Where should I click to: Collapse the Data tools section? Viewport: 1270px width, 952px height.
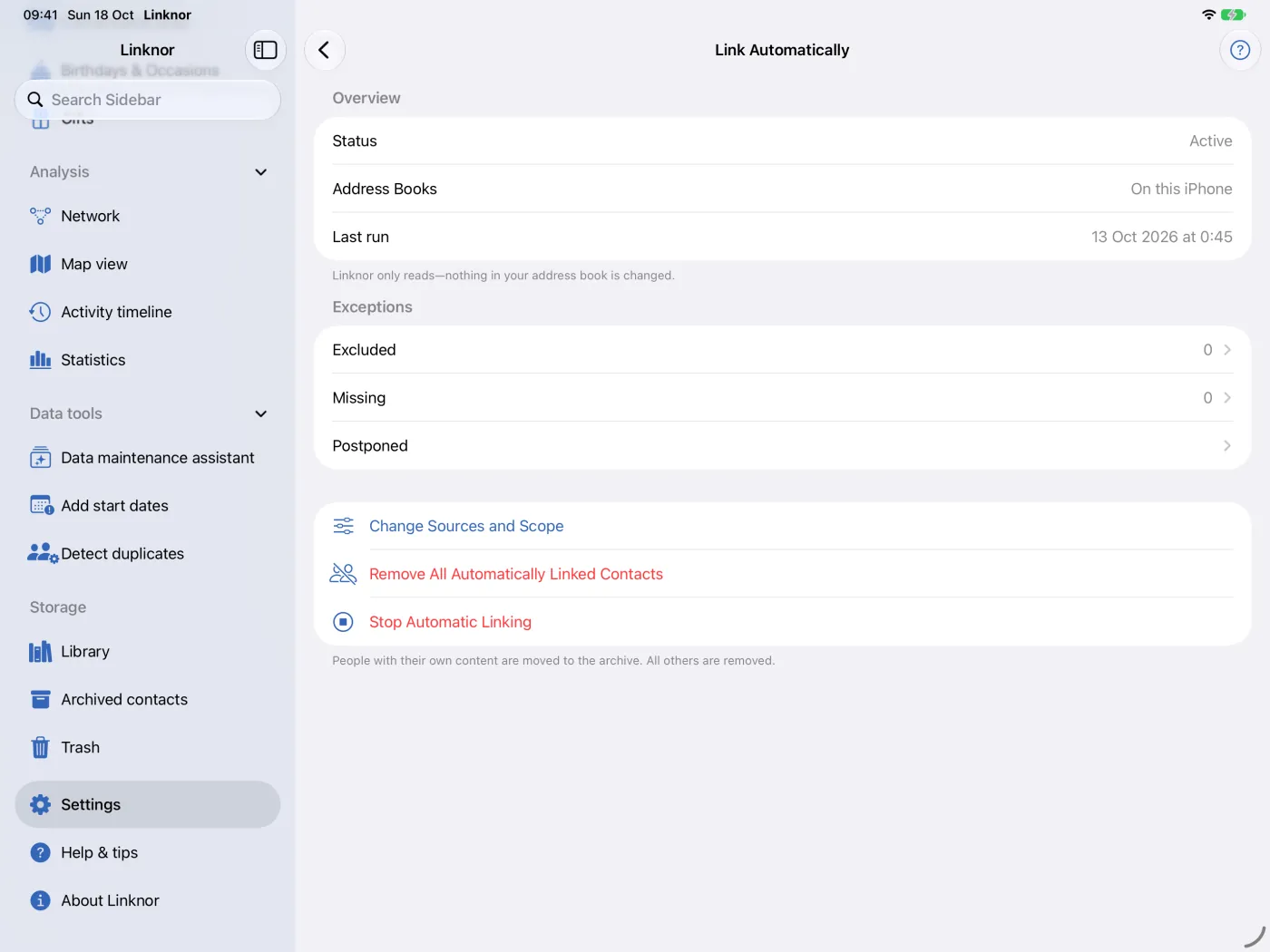click(261, 413)
